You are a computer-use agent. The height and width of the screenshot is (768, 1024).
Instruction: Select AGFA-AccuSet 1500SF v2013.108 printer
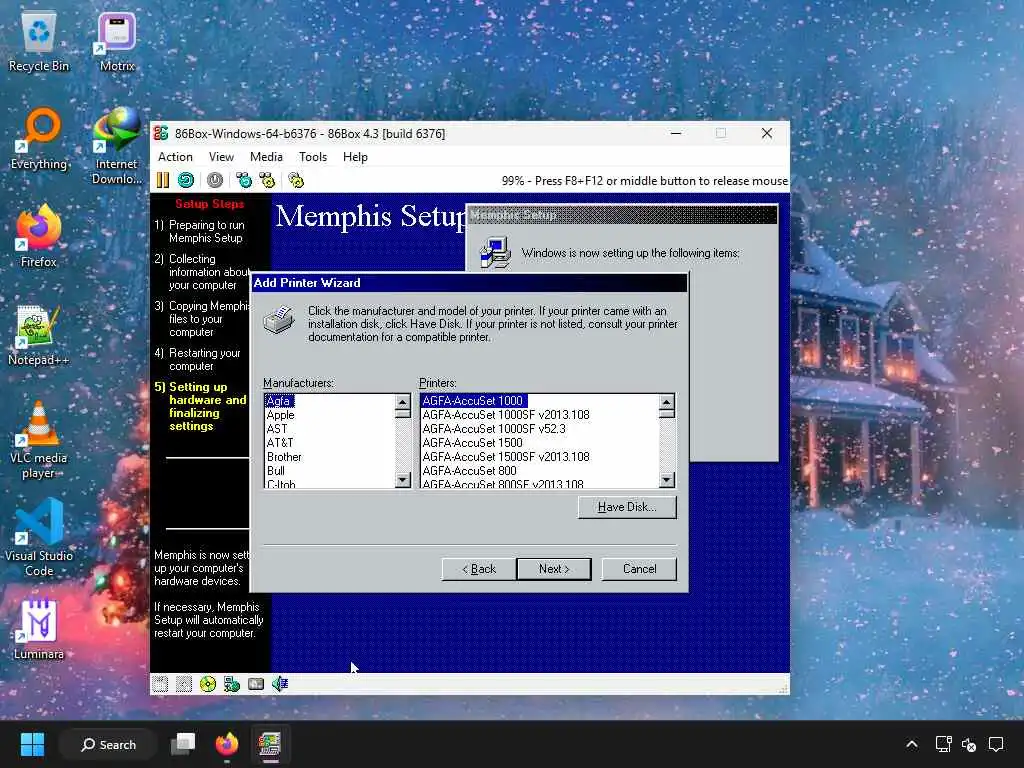click(x=505, y=456)
